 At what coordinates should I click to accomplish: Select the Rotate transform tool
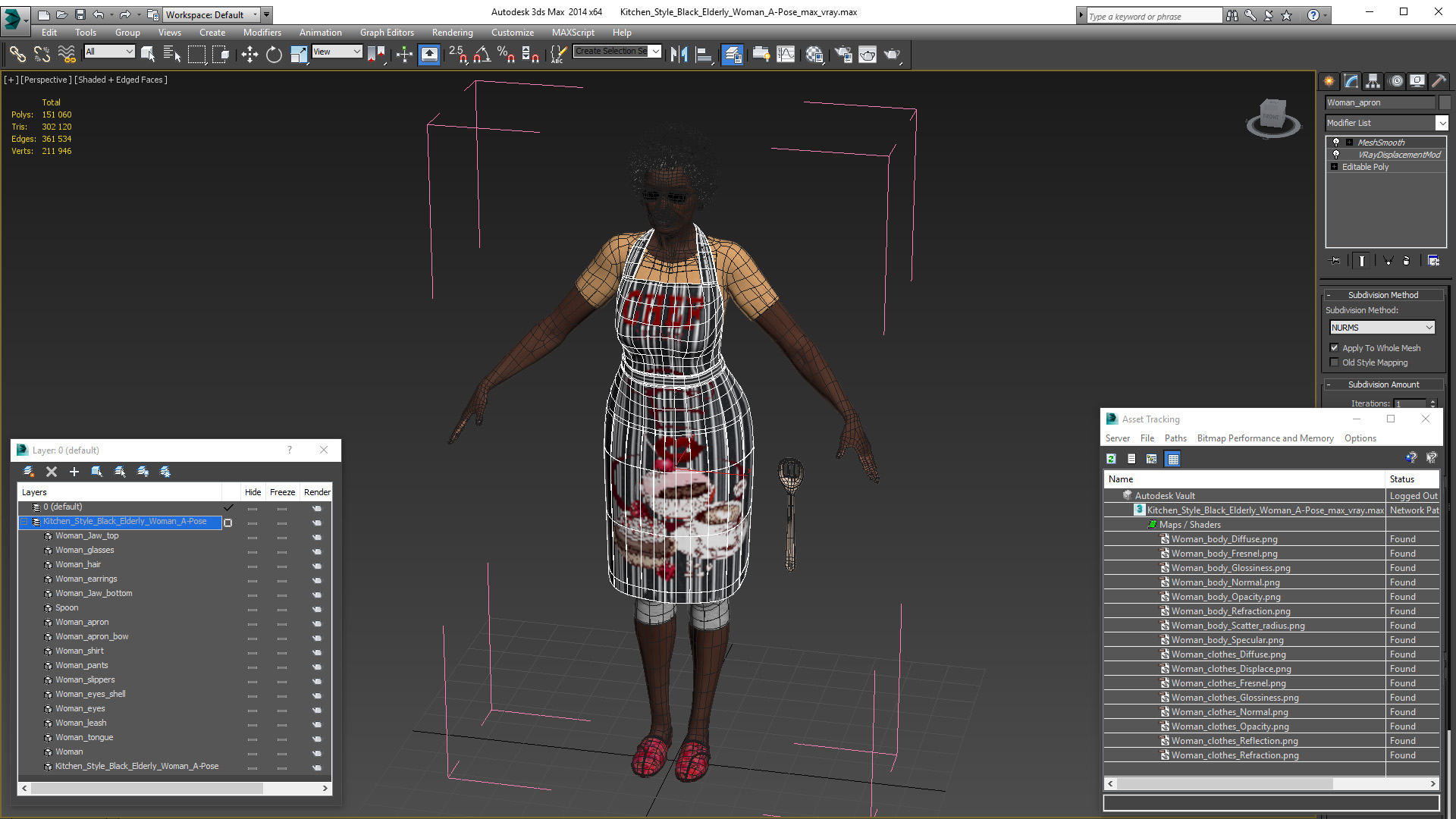tap(274, 54)
